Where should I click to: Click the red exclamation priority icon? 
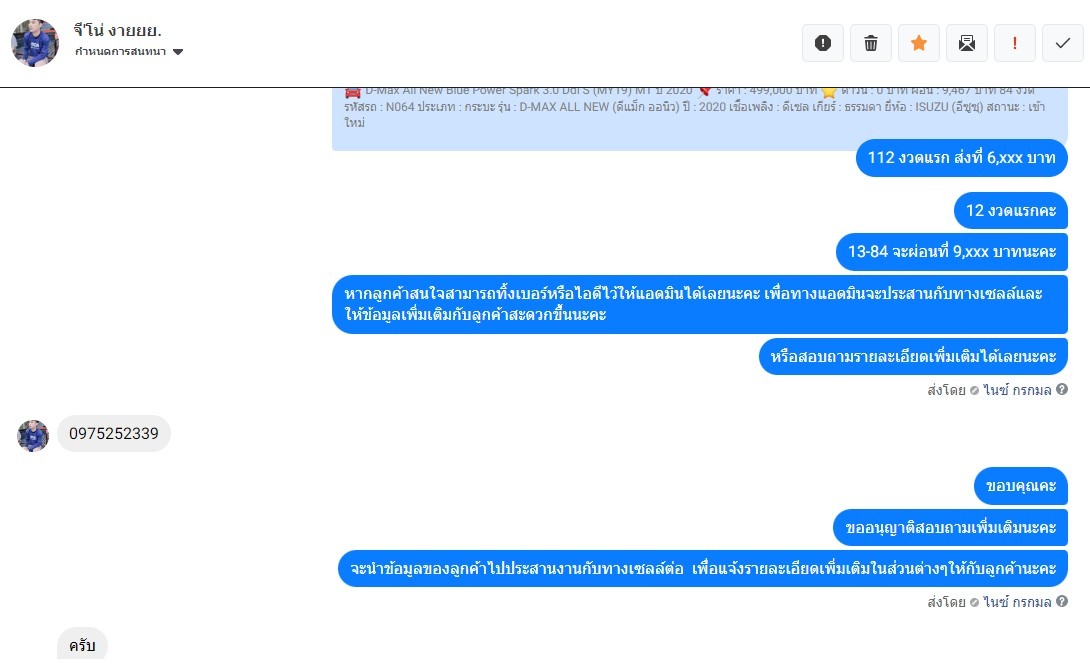pyautogui.click(x=1014, y=43)
